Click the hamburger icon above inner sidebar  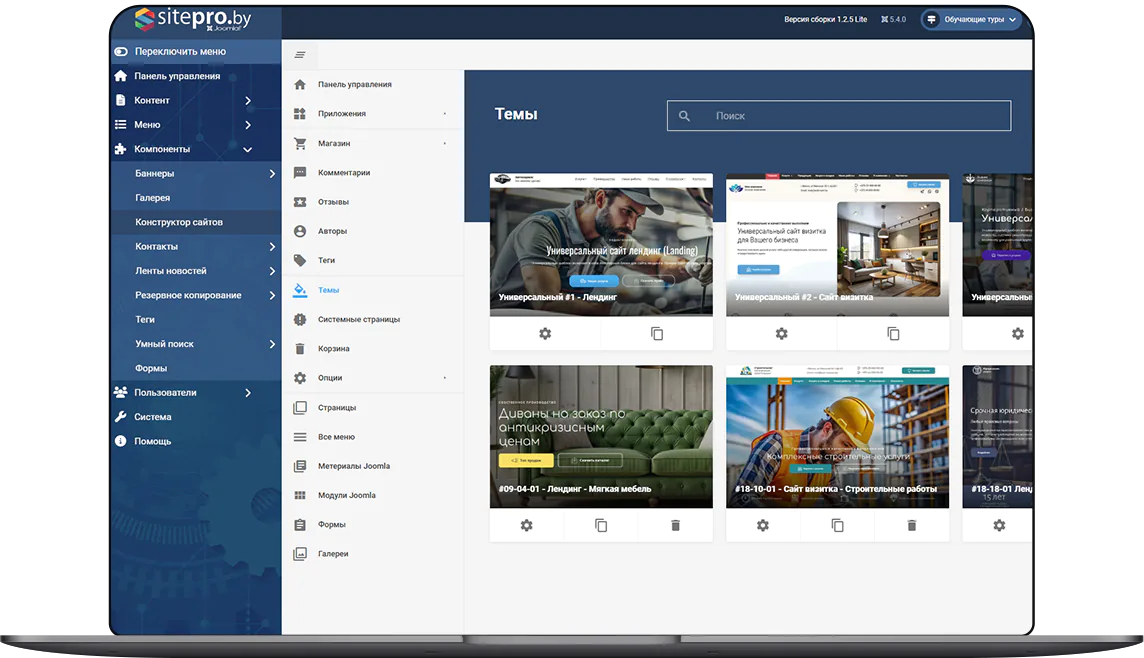click(x=300, y=55)
